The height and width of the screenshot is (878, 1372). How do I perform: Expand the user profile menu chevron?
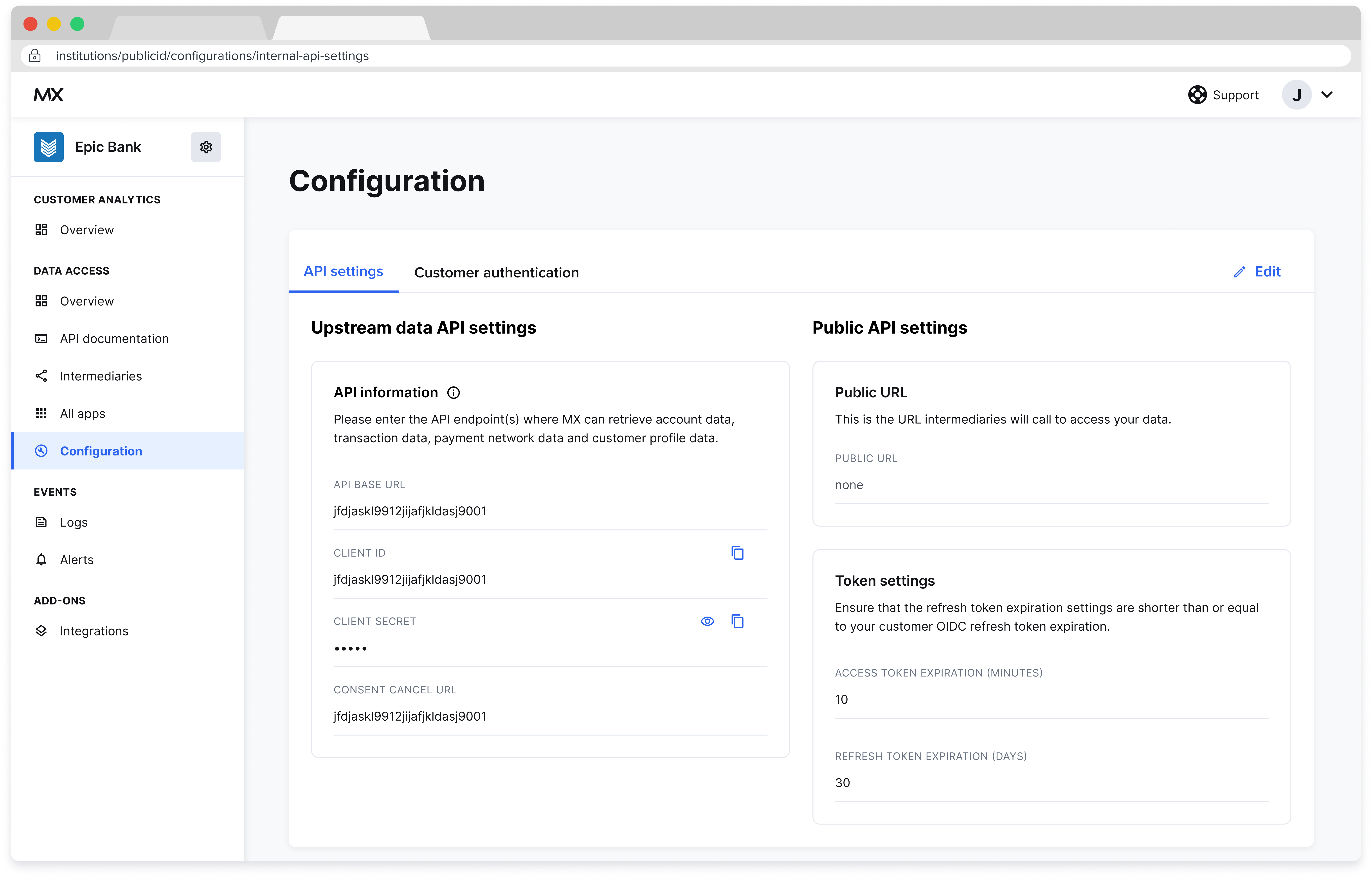[1327, 95]
